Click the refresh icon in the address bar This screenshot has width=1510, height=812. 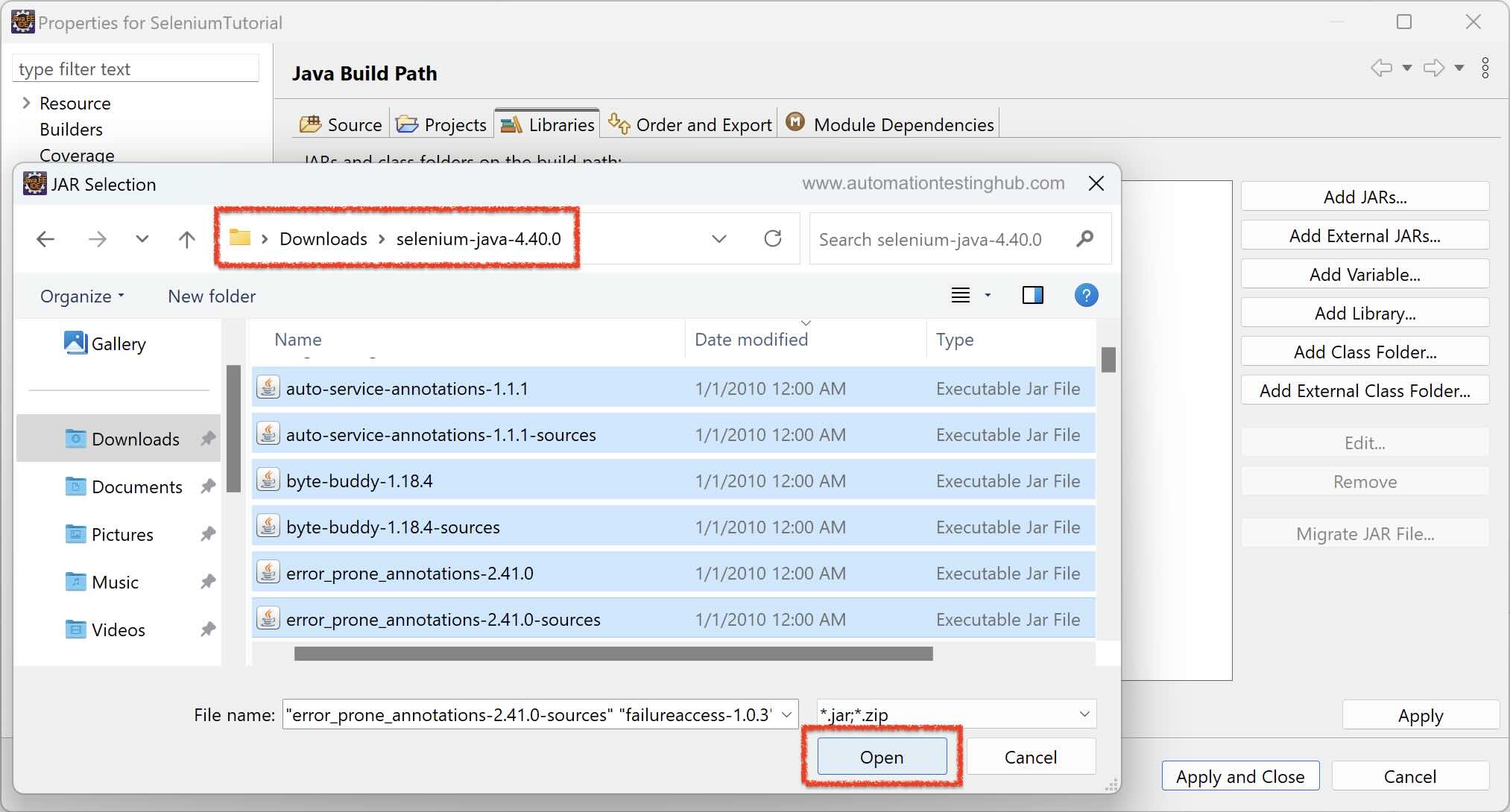coord(774,238)
